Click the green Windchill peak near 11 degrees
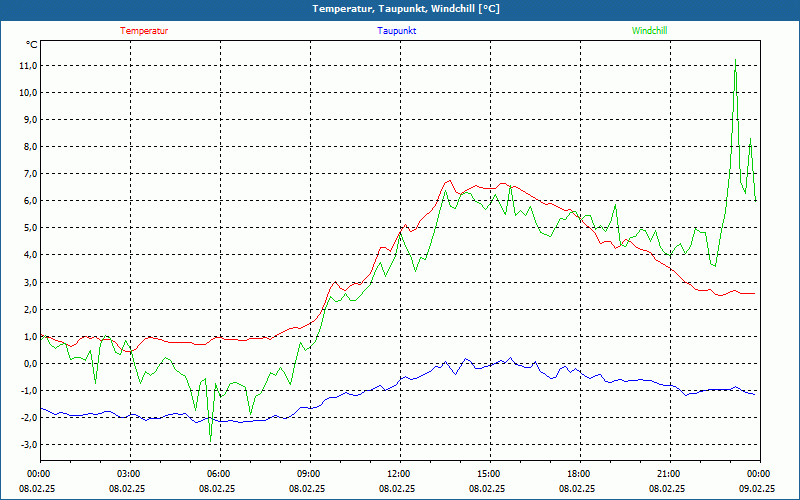800x500 pixels. (x=736, y=61)
